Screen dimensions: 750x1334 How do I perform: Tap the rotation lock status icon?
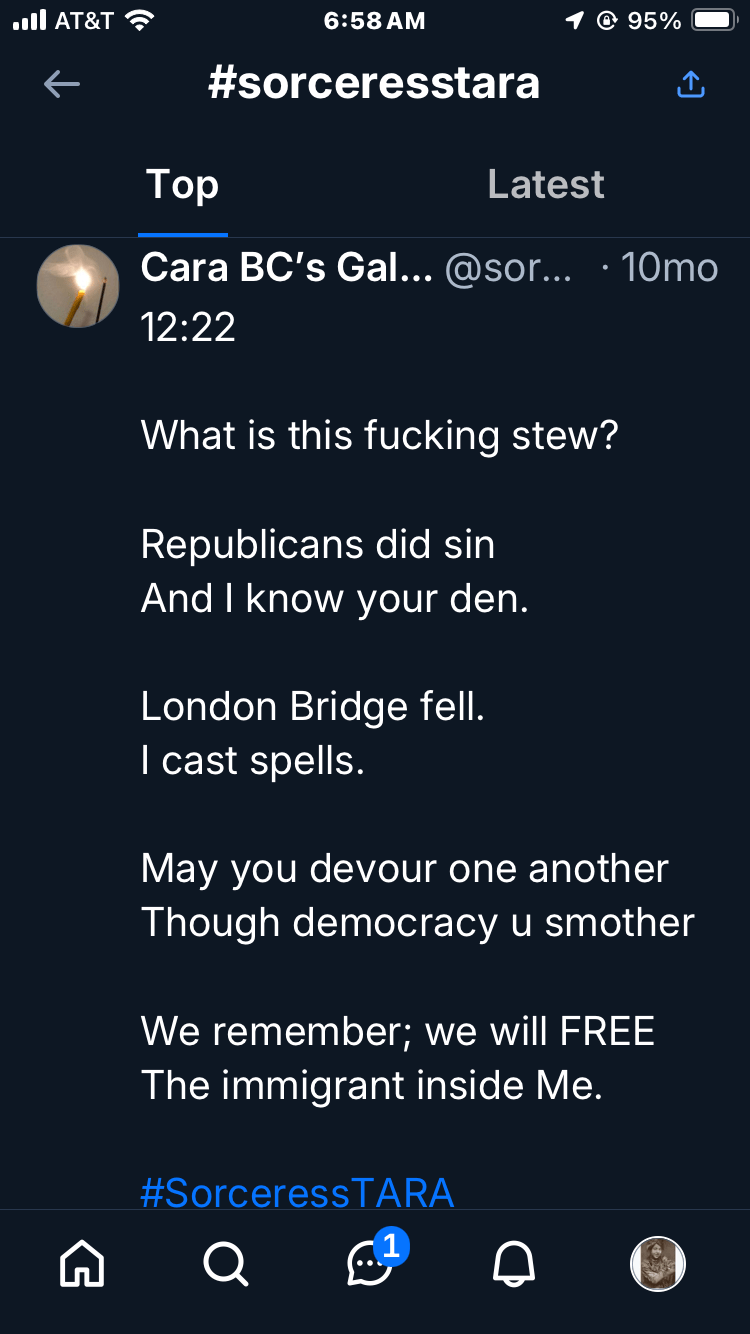[x=606, y=21]
